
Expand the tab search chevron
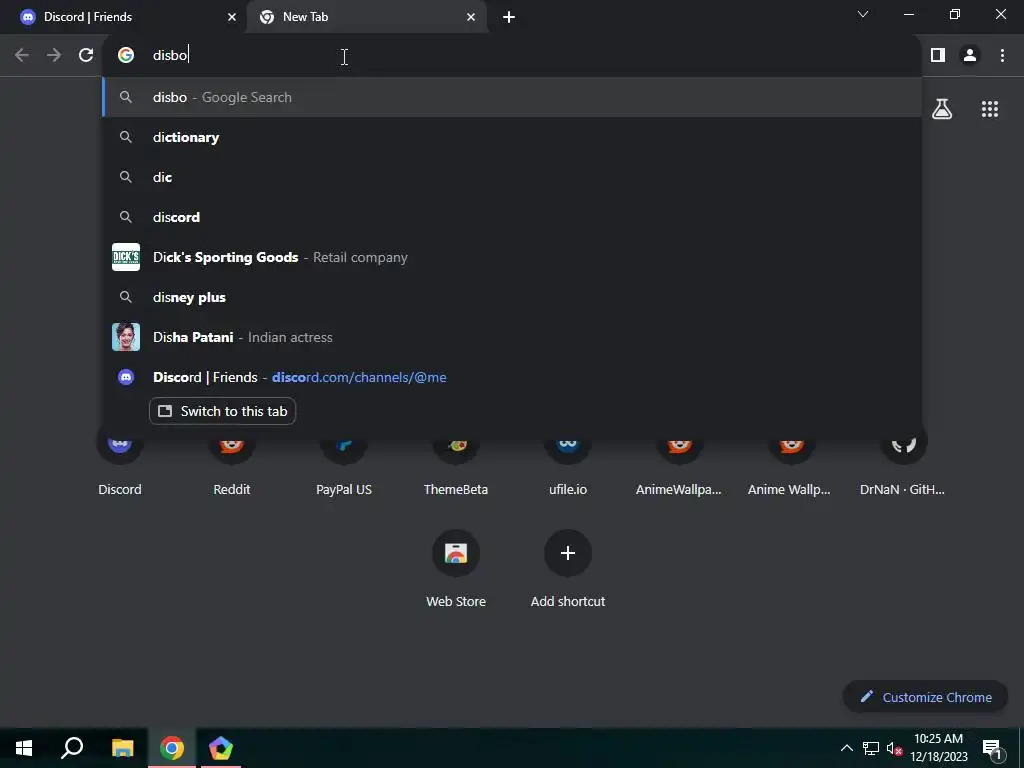(863, 14)
